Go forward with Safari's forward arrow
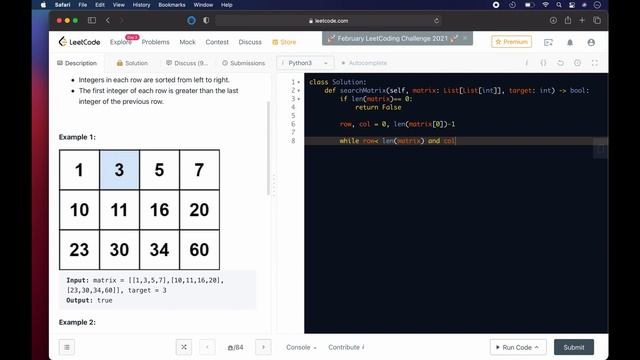Viewport: 640px width, 360px height. (x=121, y=20)
